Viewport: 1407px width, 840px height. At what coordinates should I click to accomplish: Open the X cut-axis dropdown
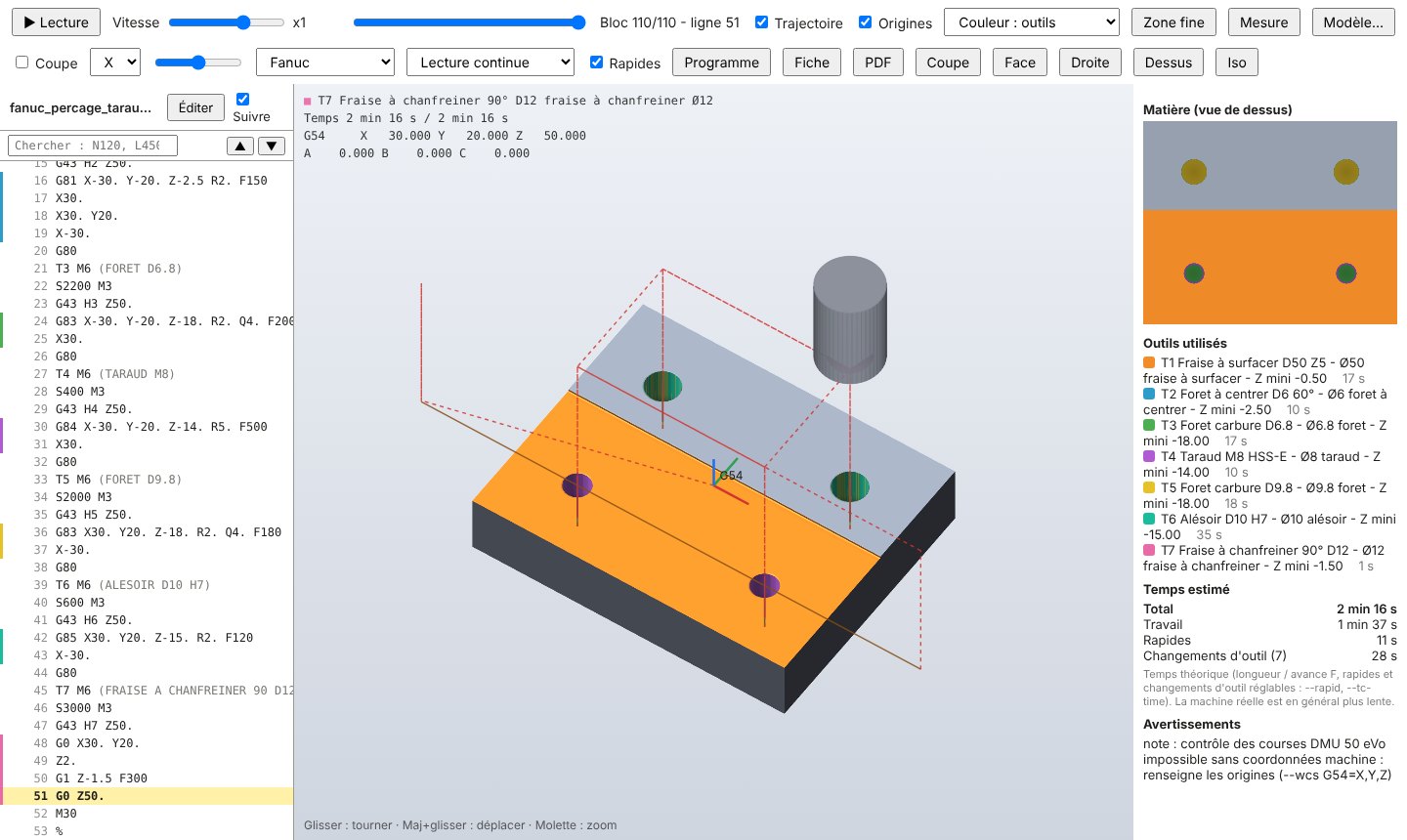point(115,63)
